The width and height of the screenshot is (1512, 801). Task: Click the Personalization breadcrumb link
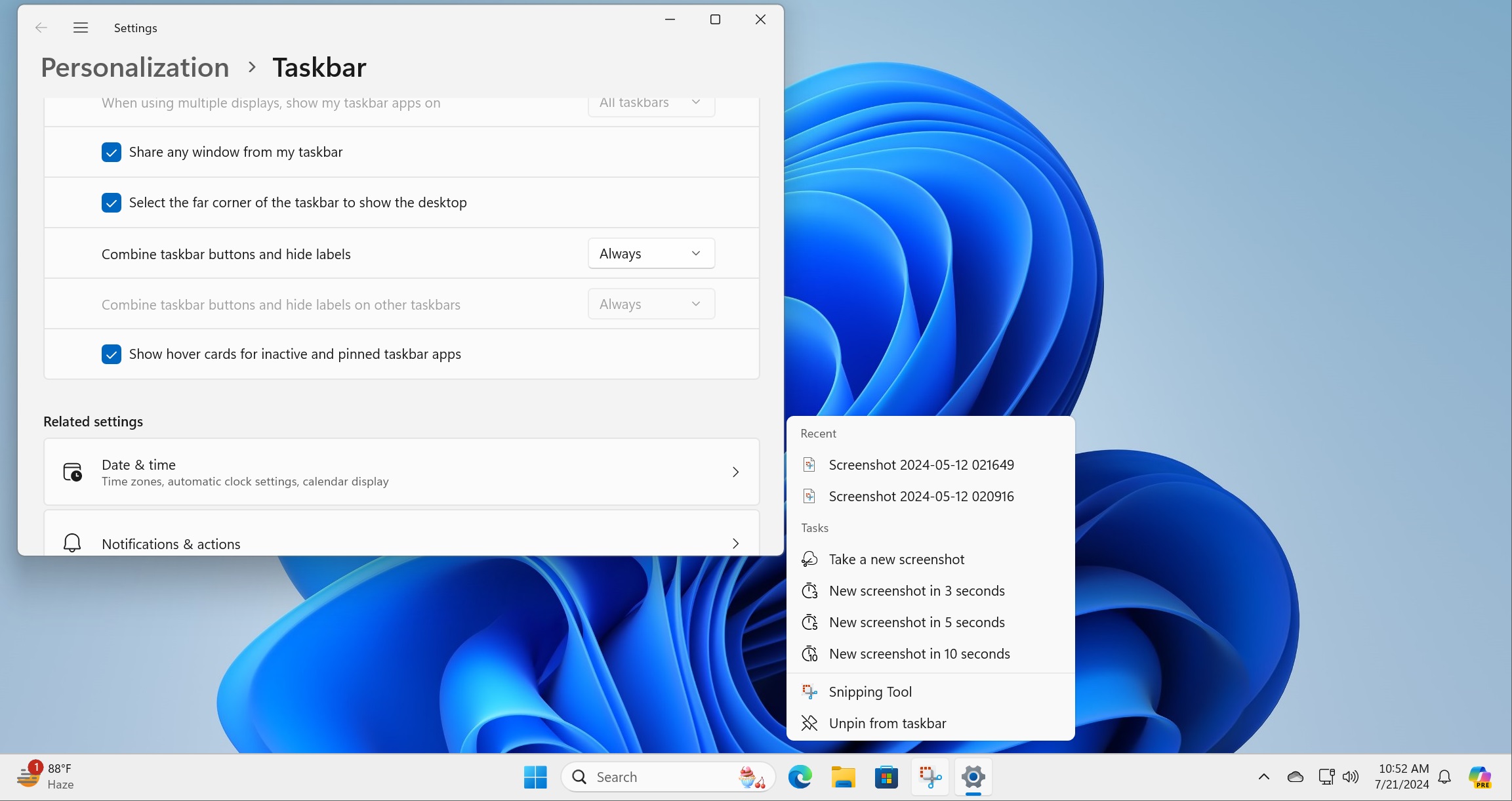(x=134, y=67)
